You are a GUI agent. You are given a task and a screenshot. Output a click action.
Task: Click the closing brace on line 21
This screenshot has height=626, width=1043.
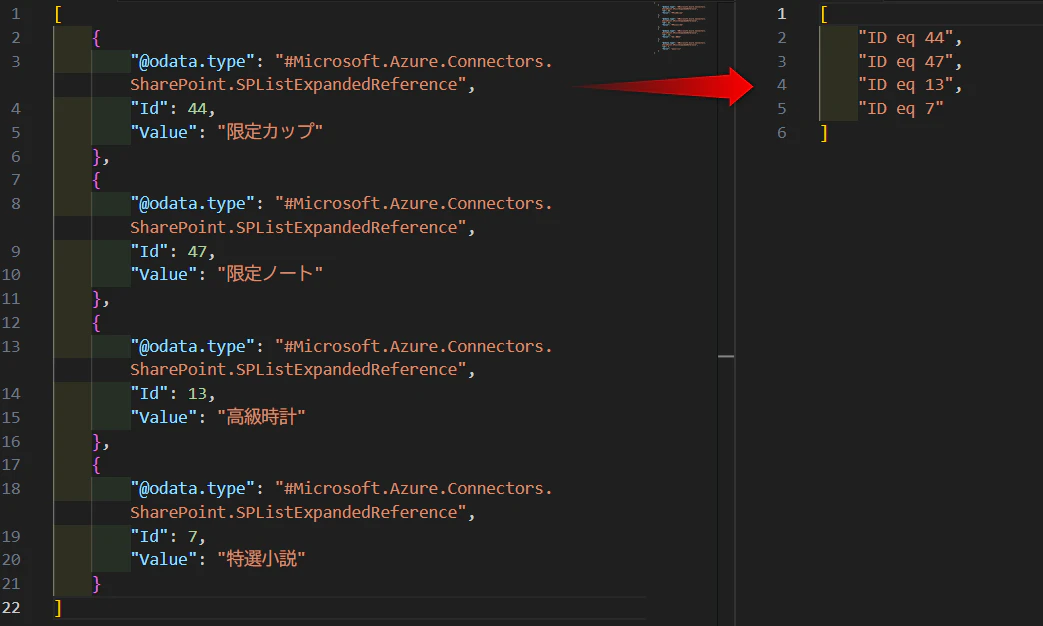[x=96, y=584]
